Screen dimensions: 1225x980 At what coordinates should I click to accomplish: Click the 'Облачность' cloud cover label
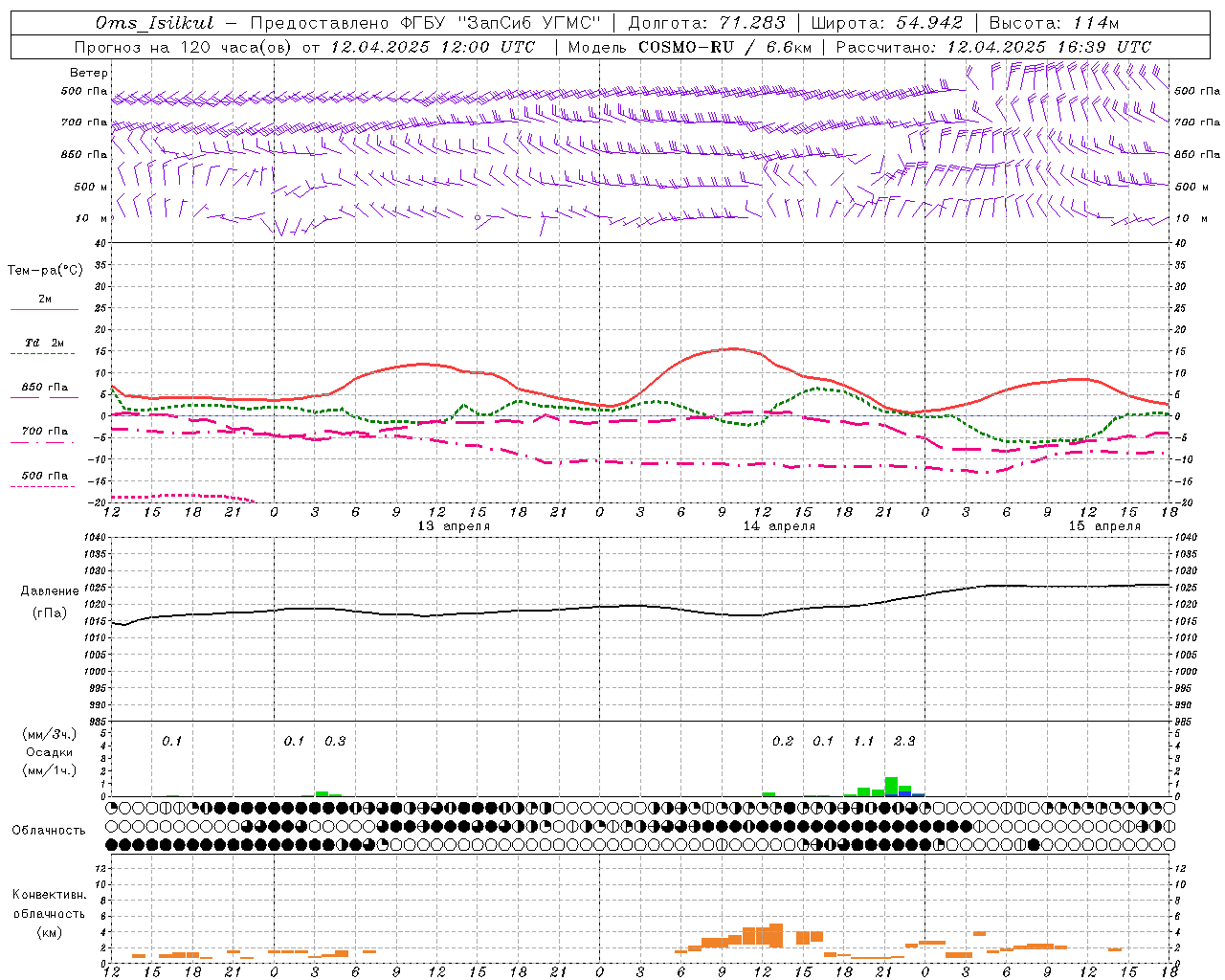click(x=49, y=831)
